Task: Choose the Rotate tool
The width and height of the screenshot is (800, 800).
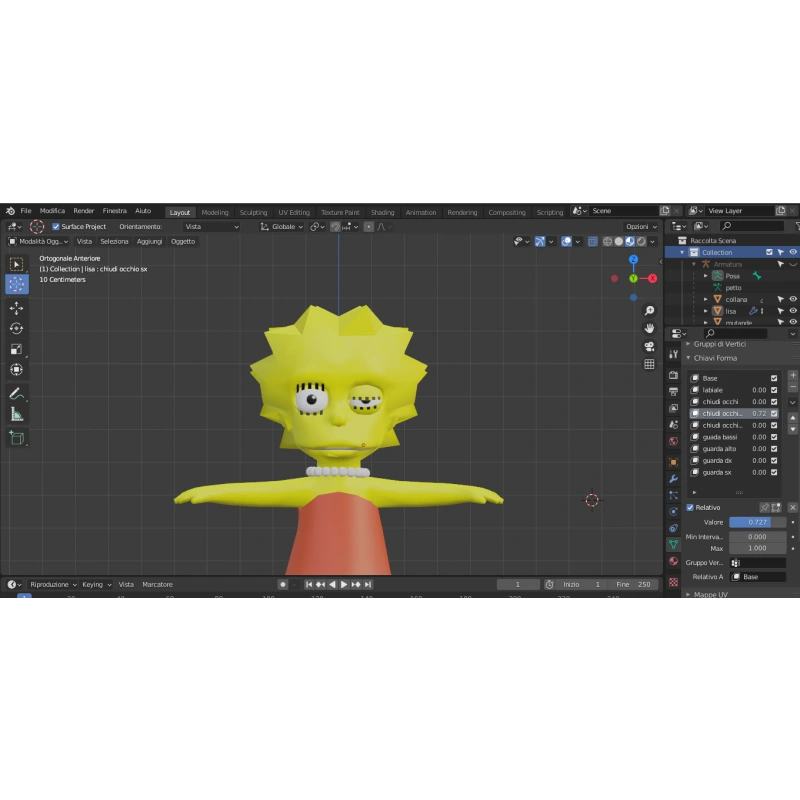Action: click(17, 329)
